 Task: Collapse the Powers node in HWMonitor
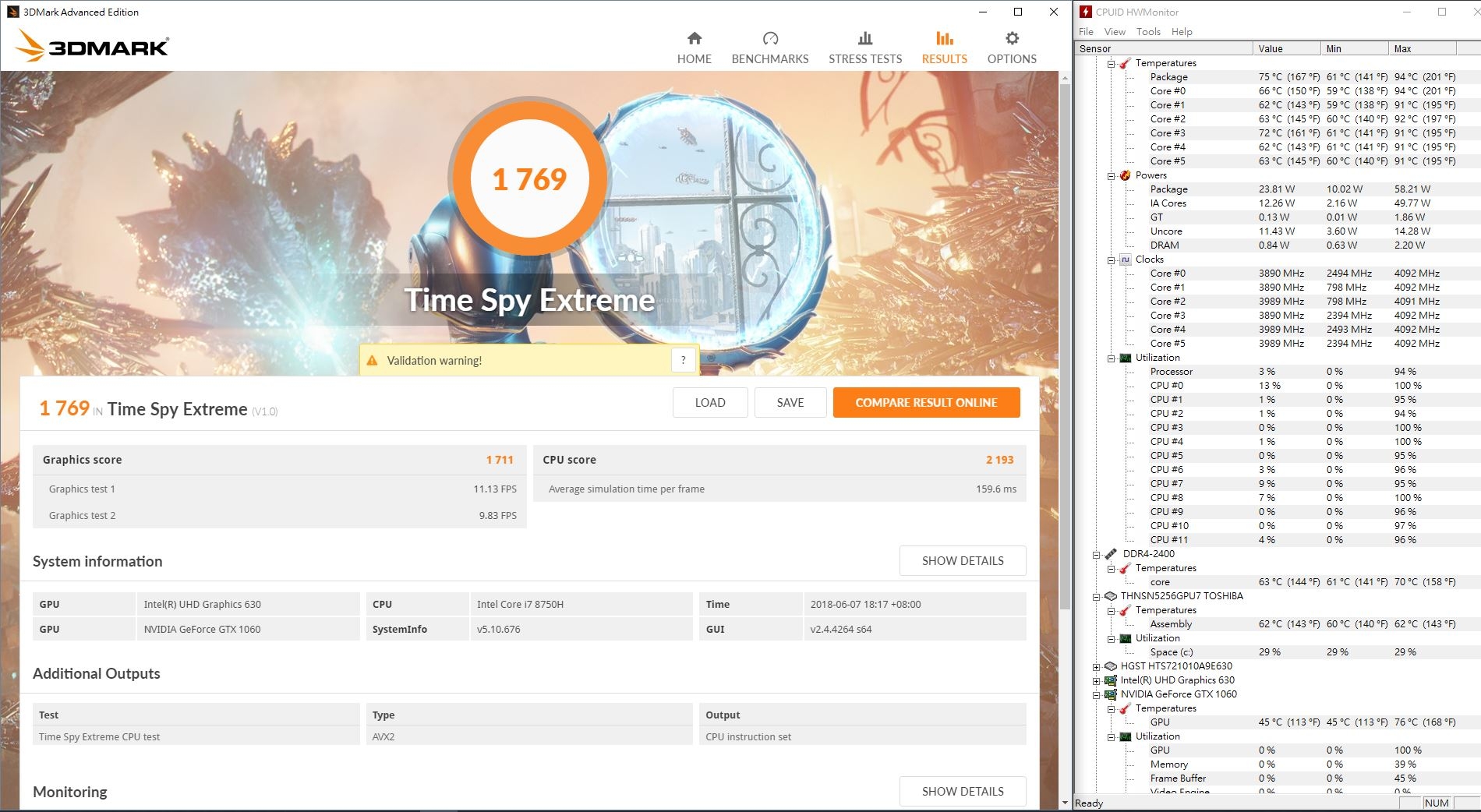[x=1111, y=176]
